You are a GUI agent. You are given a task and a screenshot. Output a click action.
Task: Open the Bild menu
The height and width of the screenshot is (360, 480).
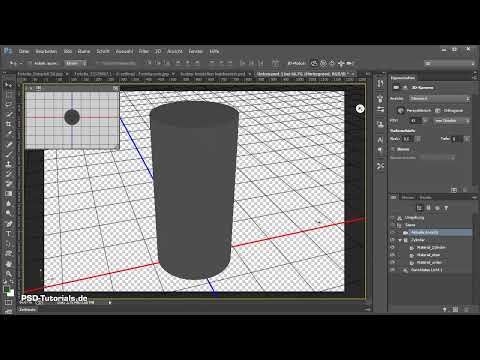68,51
